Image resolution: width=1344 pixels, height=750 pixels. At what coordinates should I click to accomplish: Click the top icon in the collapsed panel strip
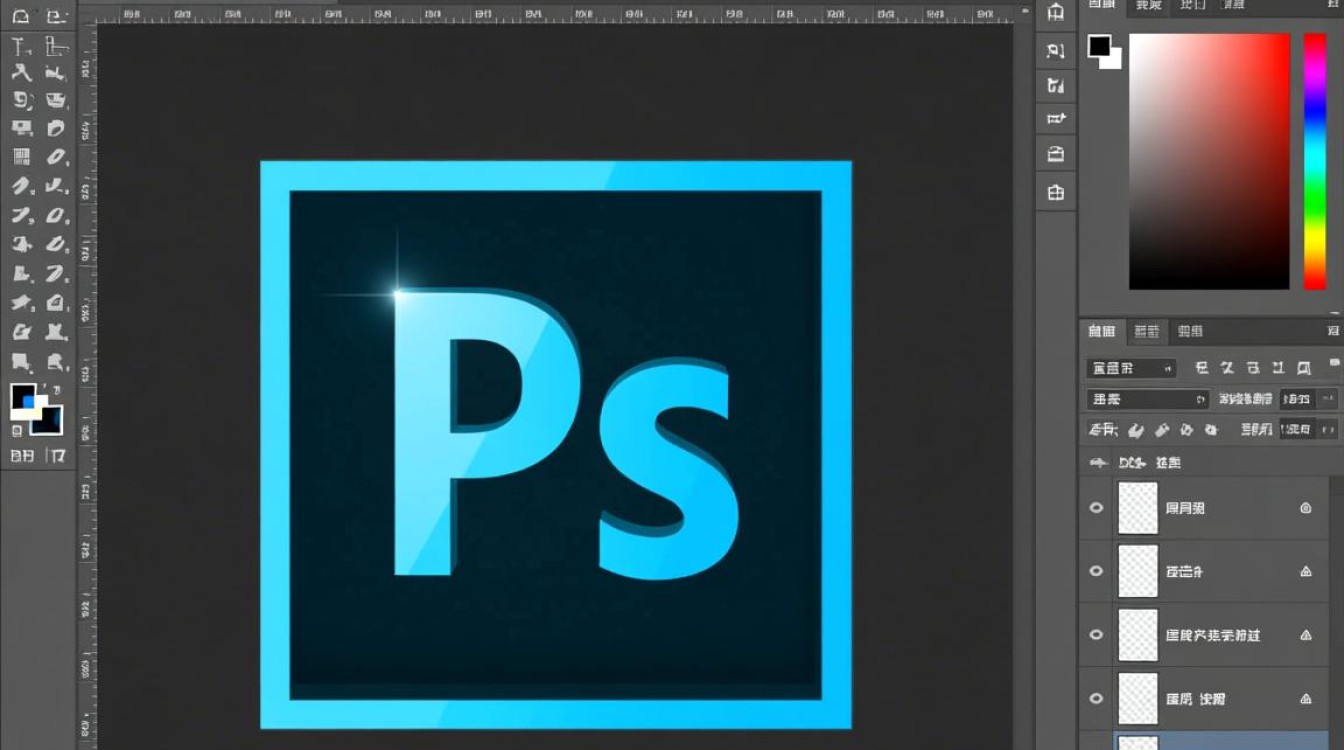(x=1056, y=13)
